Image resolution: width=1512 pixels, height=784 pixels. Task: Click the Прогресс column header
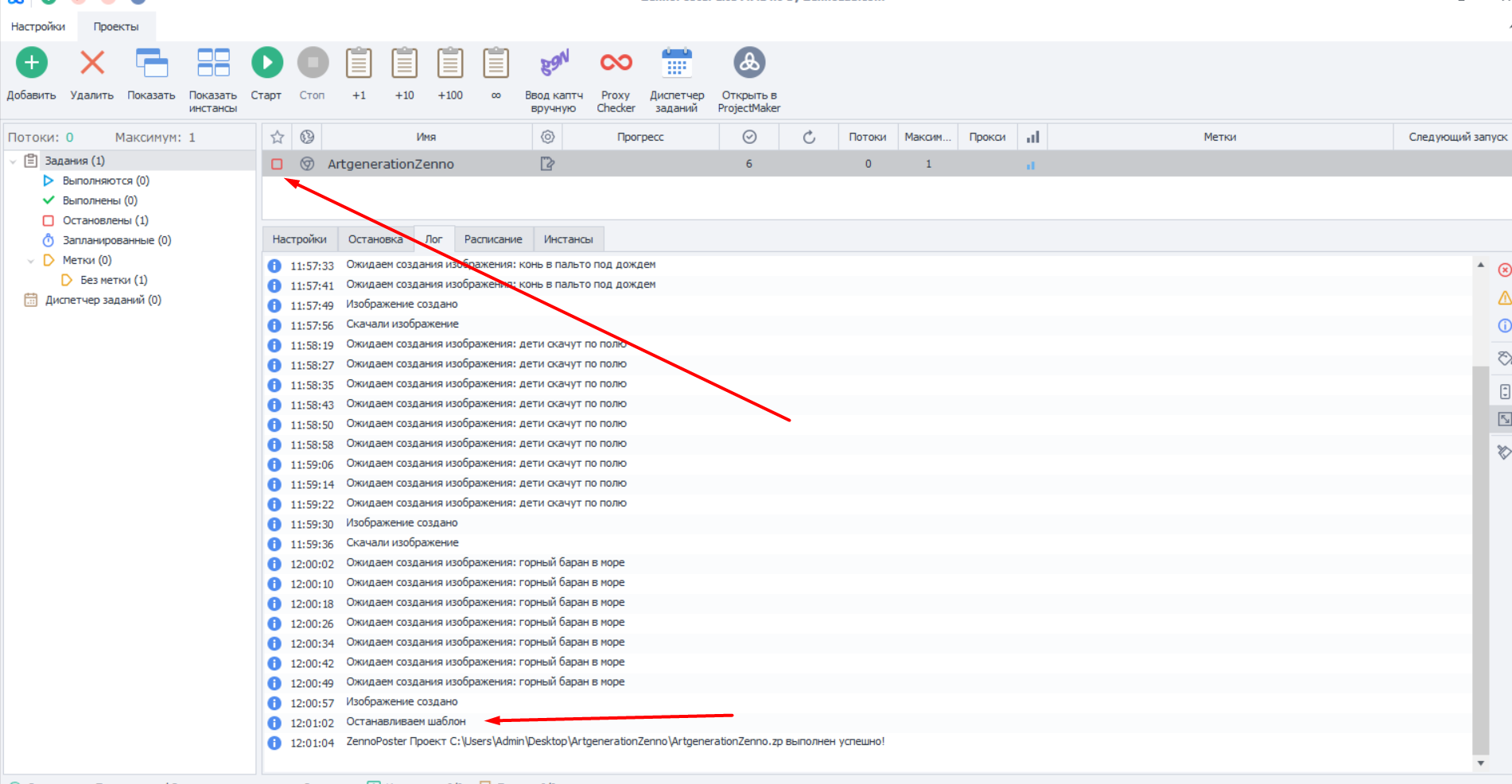tap(640, 137)
